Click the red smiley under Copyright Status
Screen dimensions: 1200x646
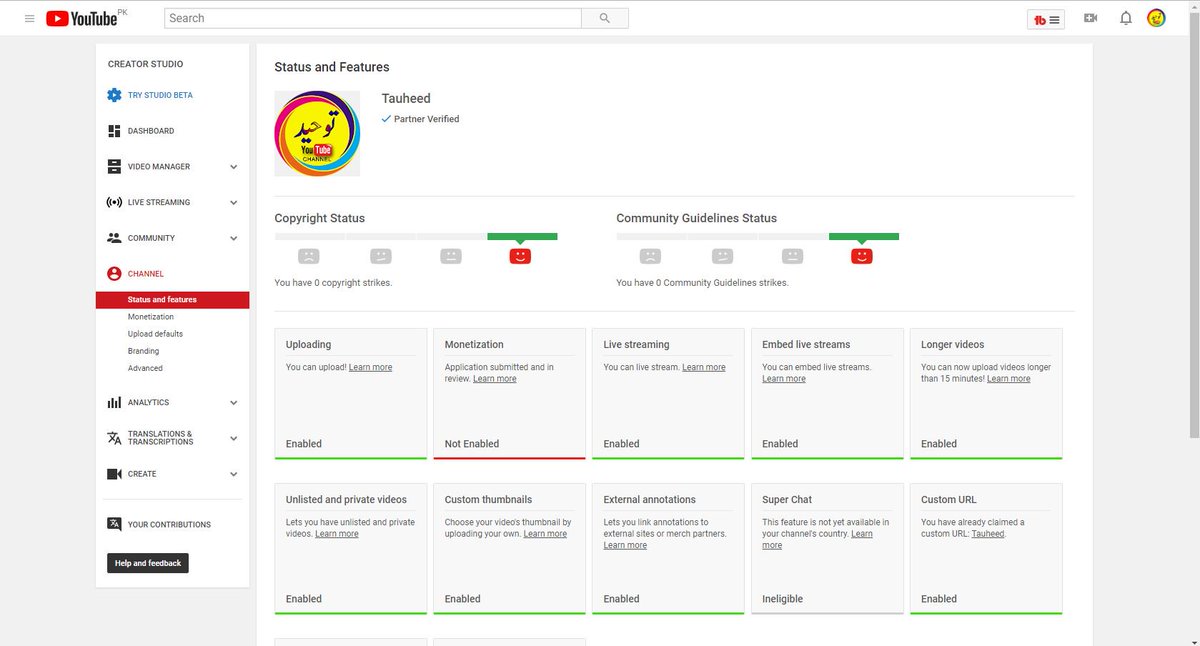[x=520, y=256]
